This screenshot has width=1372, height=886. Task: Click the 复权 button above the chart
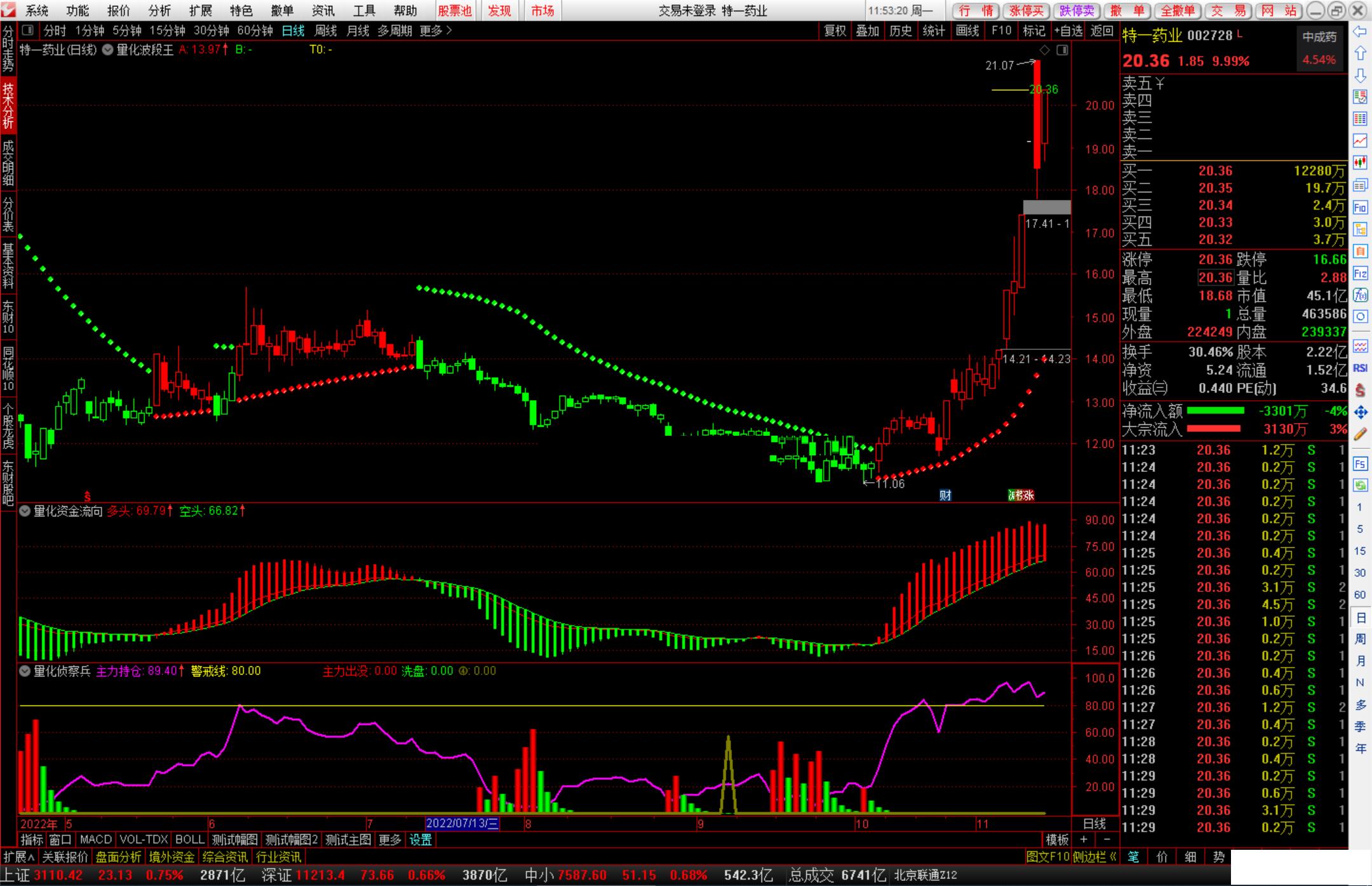[835, 30]
